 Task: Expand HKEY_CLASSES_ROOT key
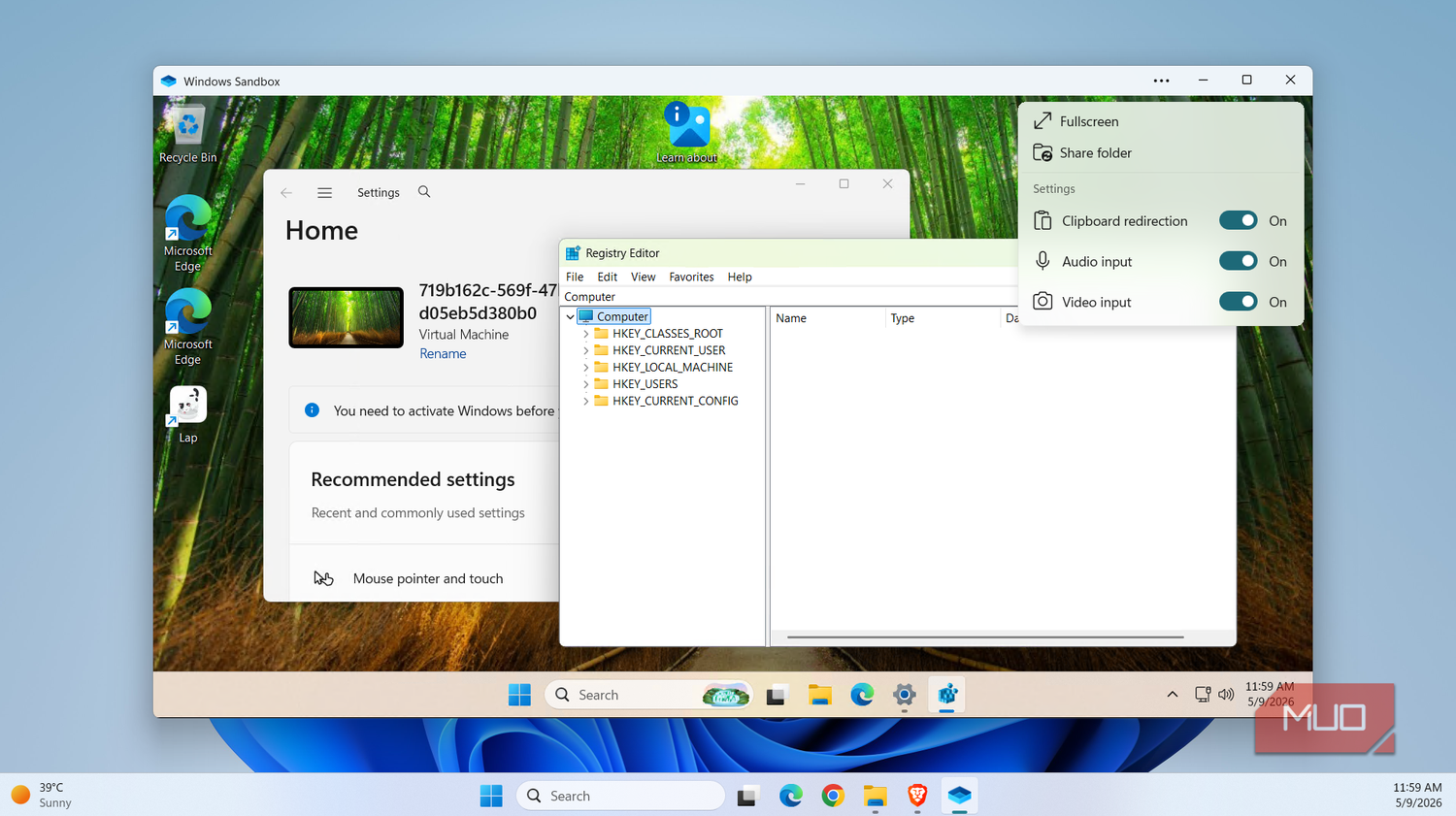point(585,334)
